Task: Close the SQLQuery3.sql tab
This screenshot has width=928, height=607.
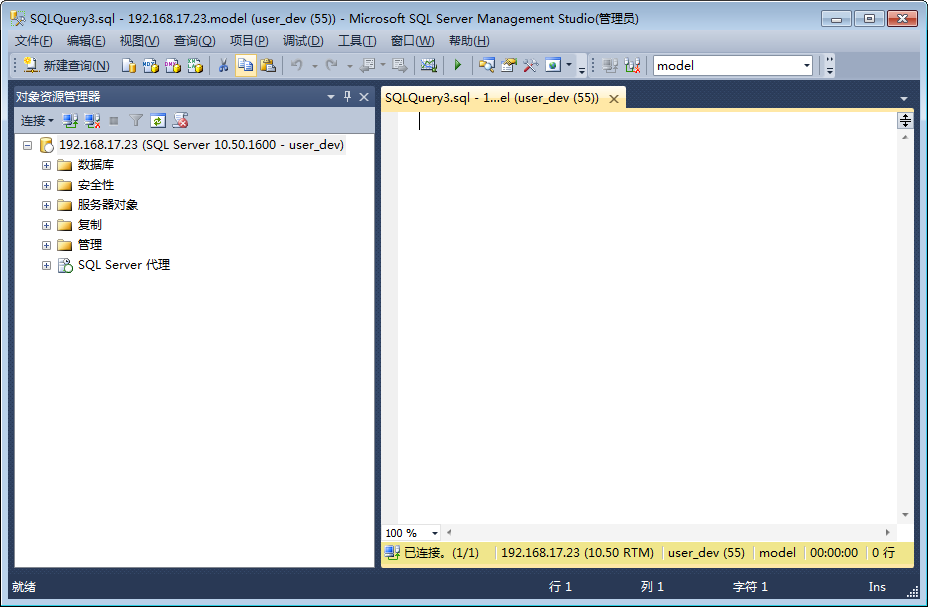Action: coord(614,98)
